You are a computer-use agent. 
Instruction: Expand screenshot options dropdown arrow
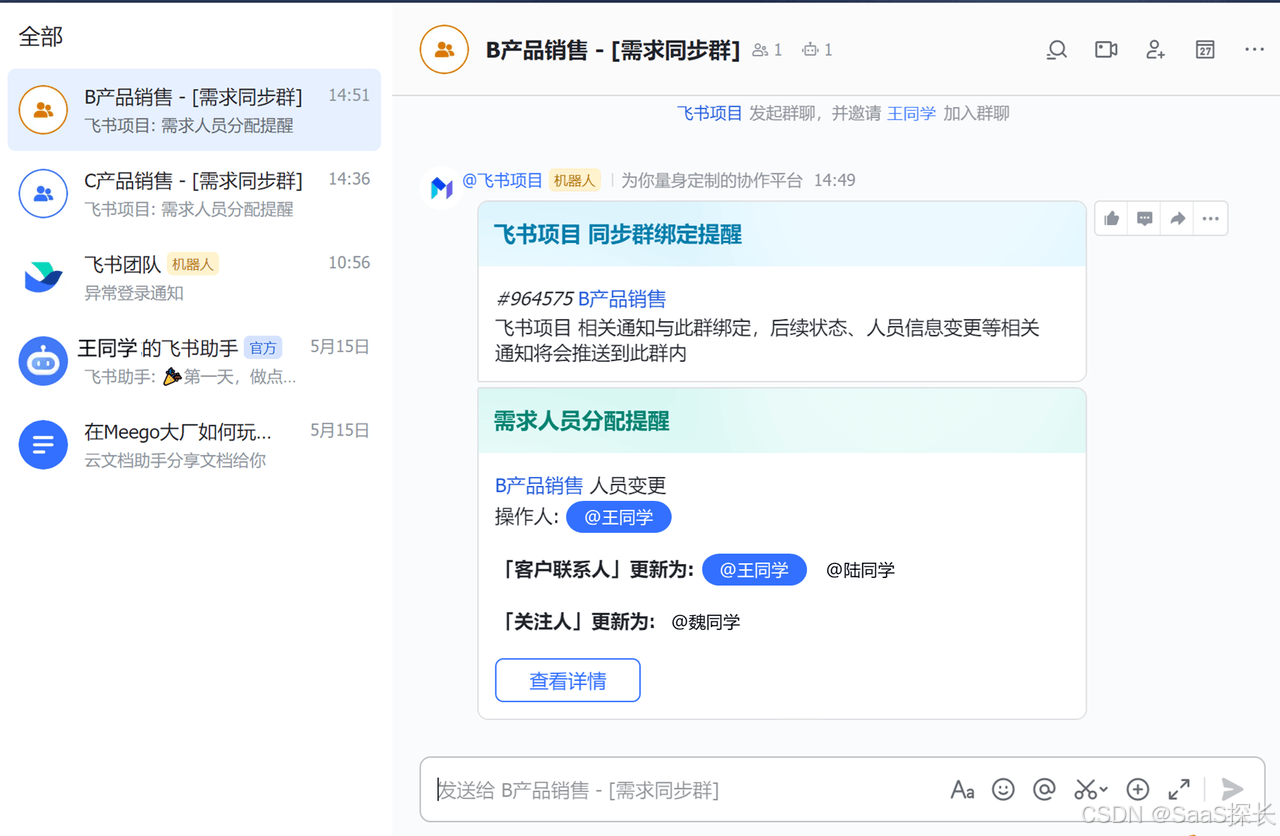pos(1103,791)
